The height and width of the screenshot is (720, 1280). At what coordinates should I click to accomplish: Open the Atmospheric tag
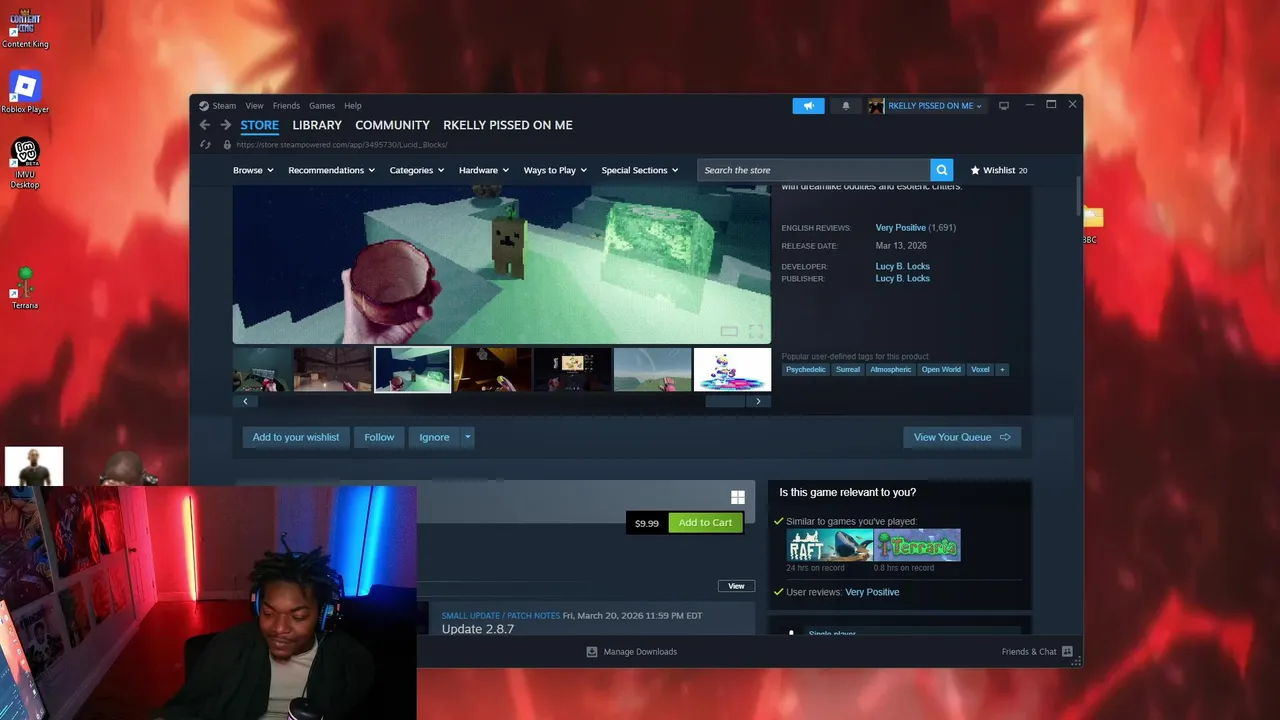coord(890,370)
